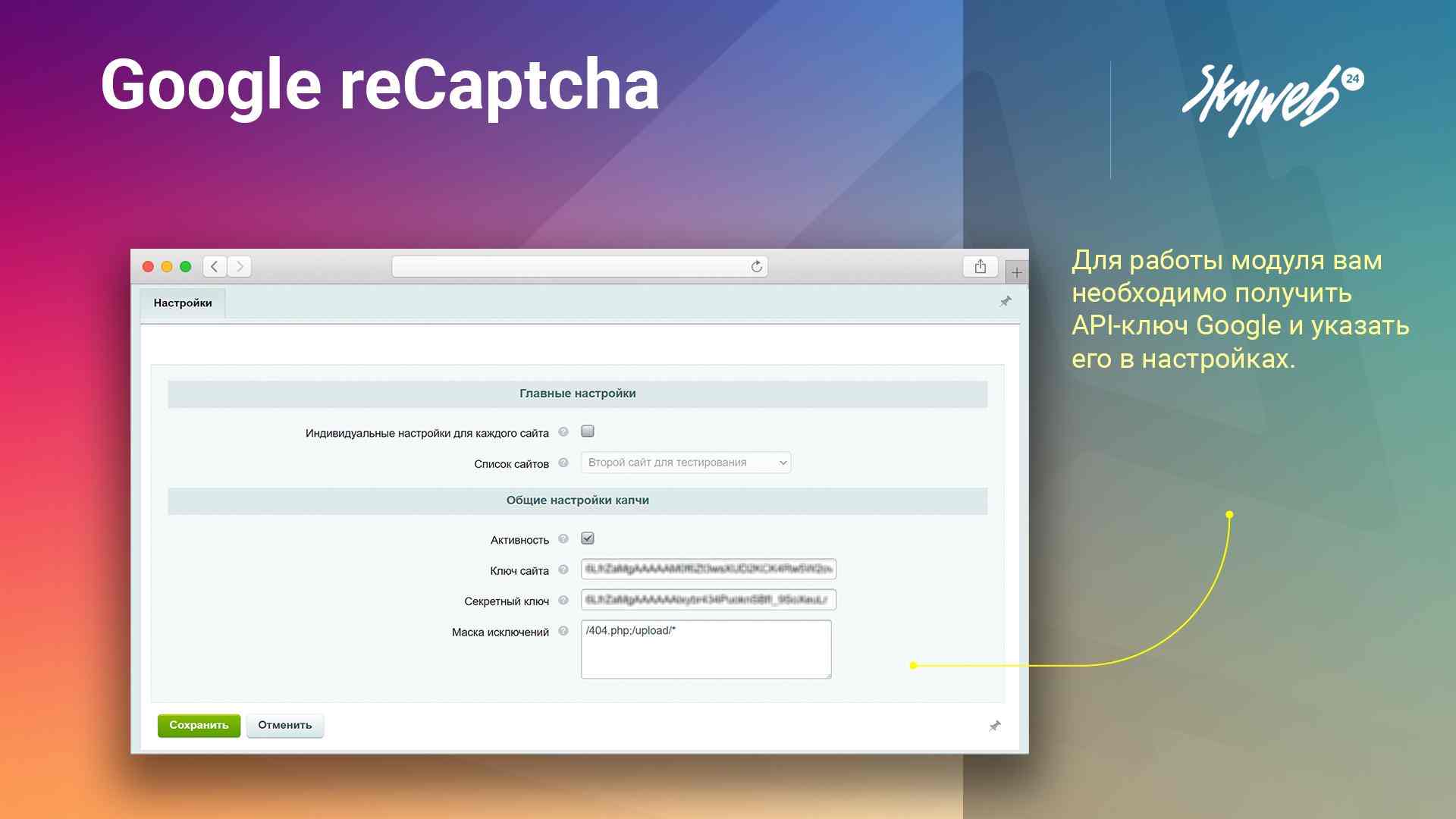
Task: Click the Список сайтов info icon
Action: pyautogui.click(x=565, y=462)
